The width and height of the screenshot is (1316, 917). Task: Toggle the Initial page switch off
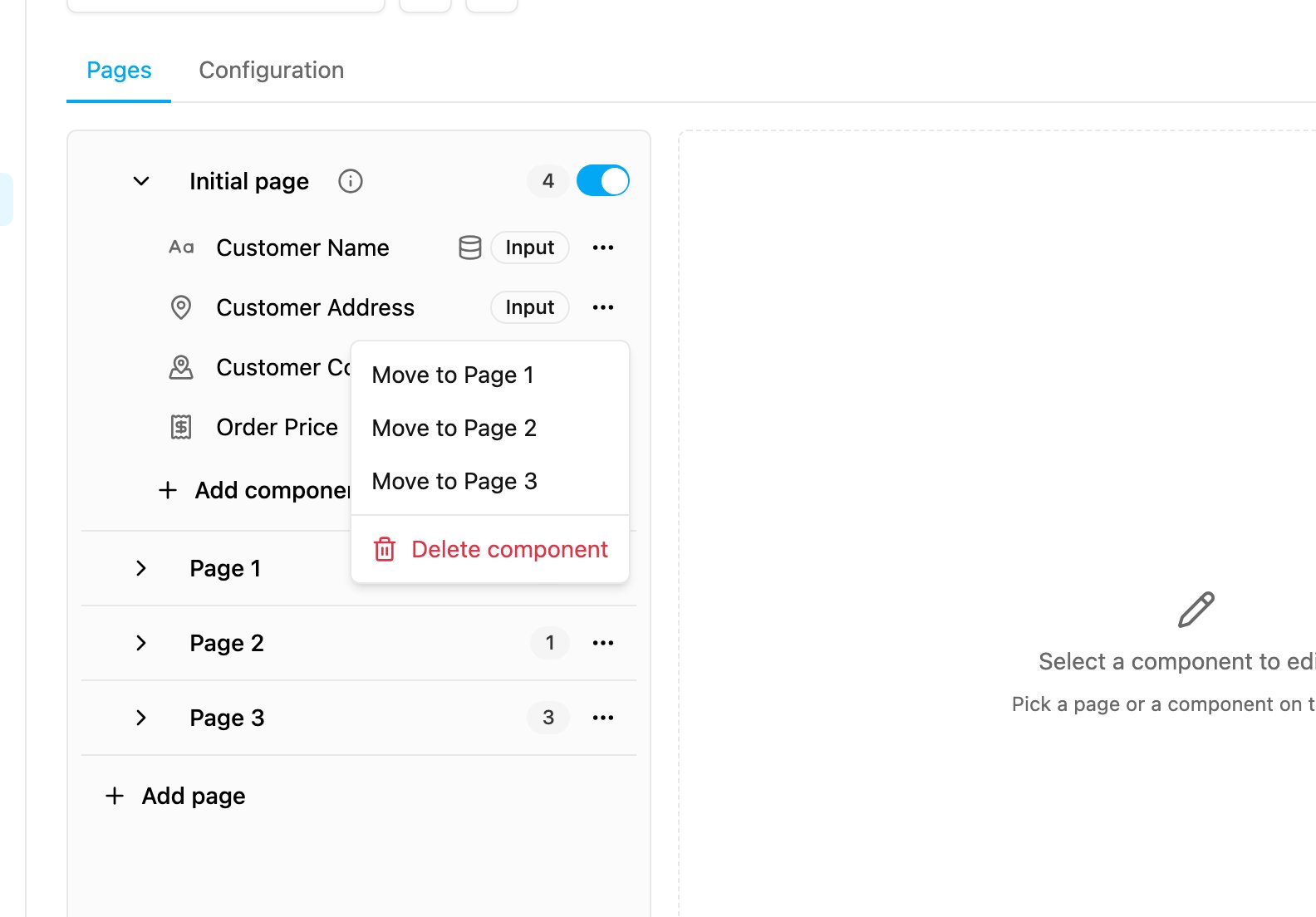coord(603,181)
